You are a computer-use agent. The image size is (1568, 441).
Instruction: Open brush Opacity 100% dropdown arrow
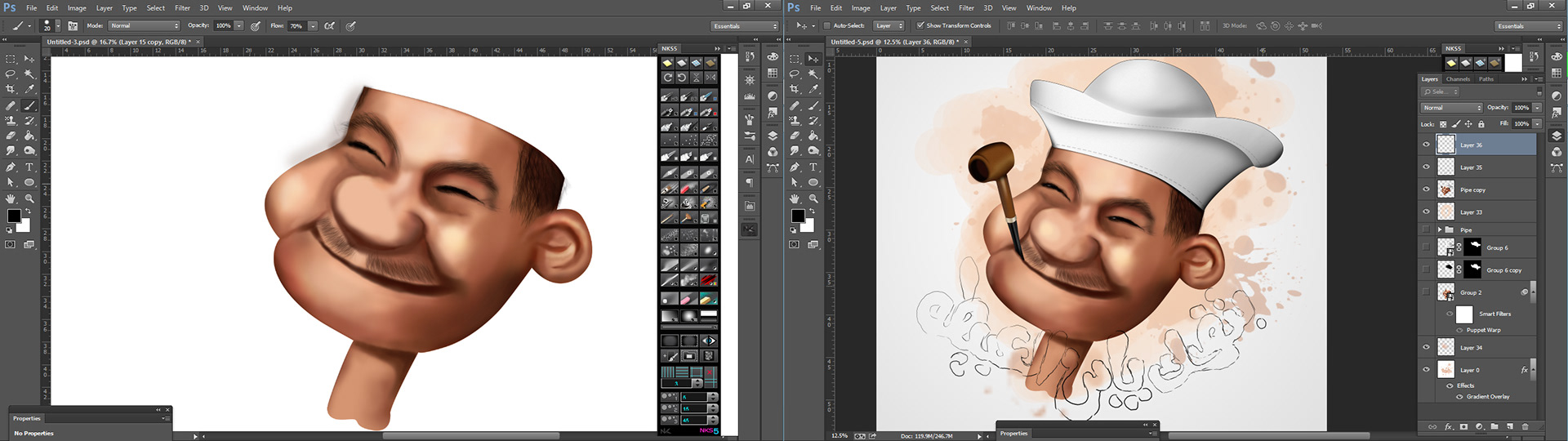click(x=238, y=26)
